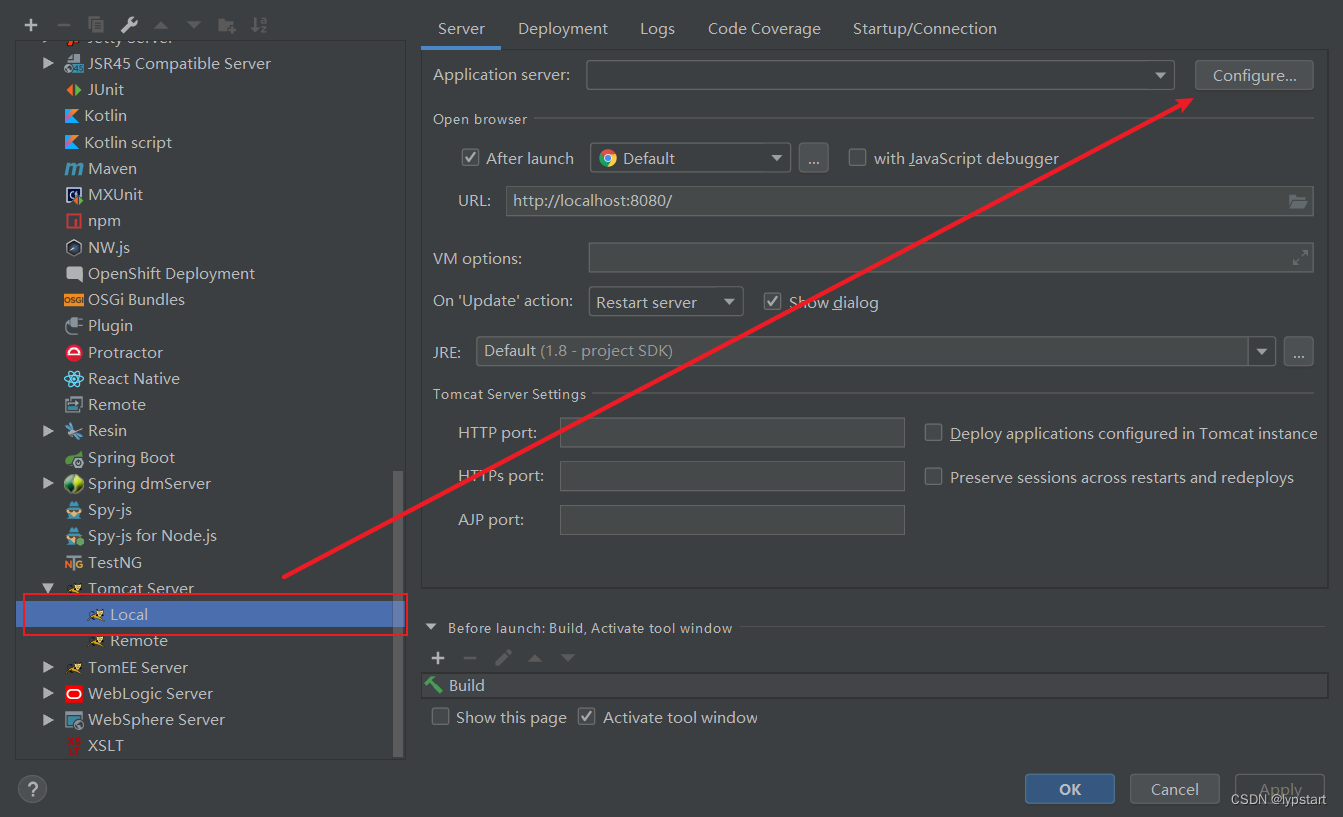Image resolution: width=1343 pixels, height=817 pixels.
Task: Collapse the Before launch section
Action: coord(432,628)
